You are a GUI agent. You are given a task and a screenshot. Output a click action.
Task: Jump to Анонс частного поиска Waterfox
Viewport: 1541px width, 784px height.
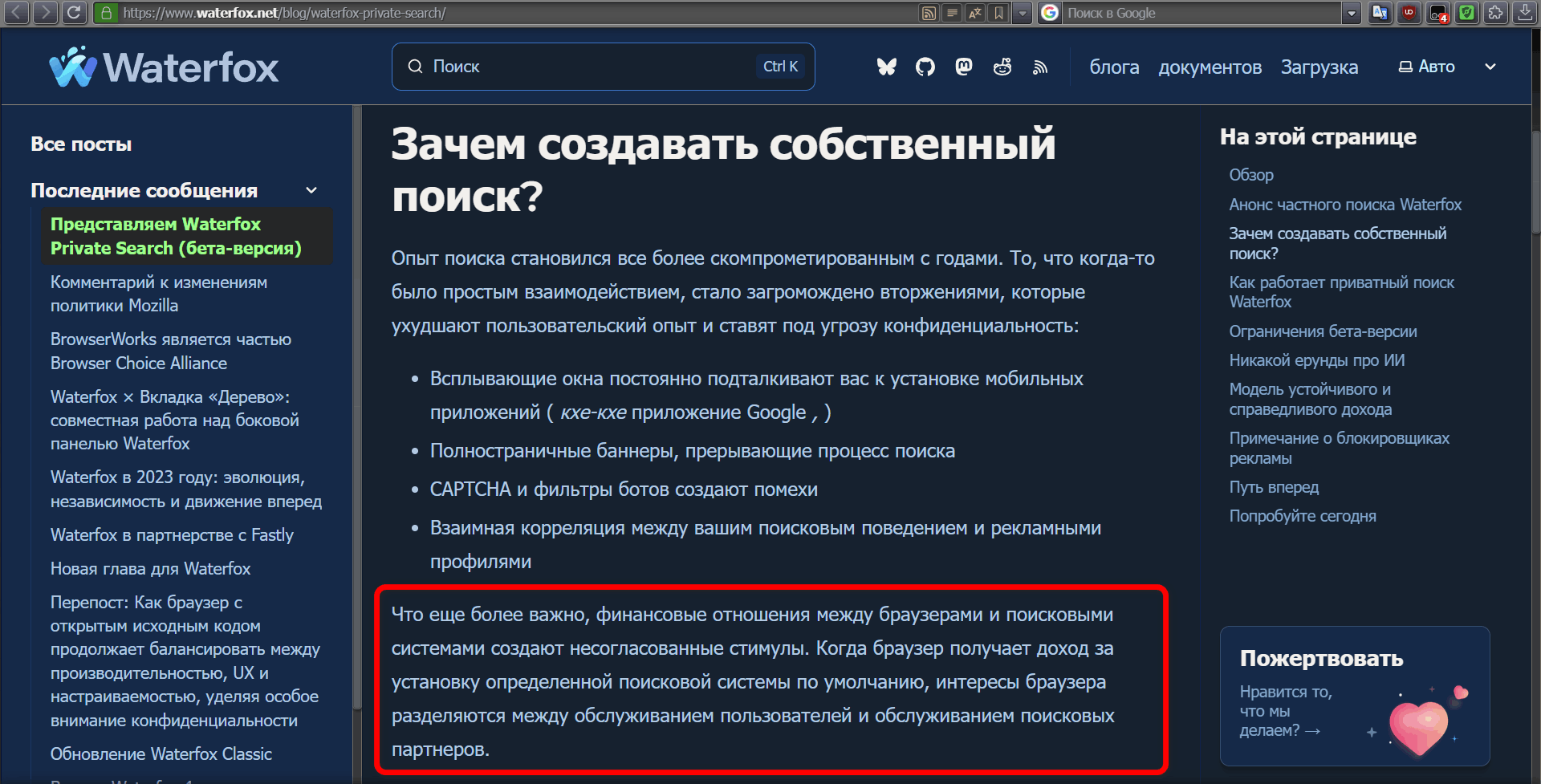tap(1345, 205)
